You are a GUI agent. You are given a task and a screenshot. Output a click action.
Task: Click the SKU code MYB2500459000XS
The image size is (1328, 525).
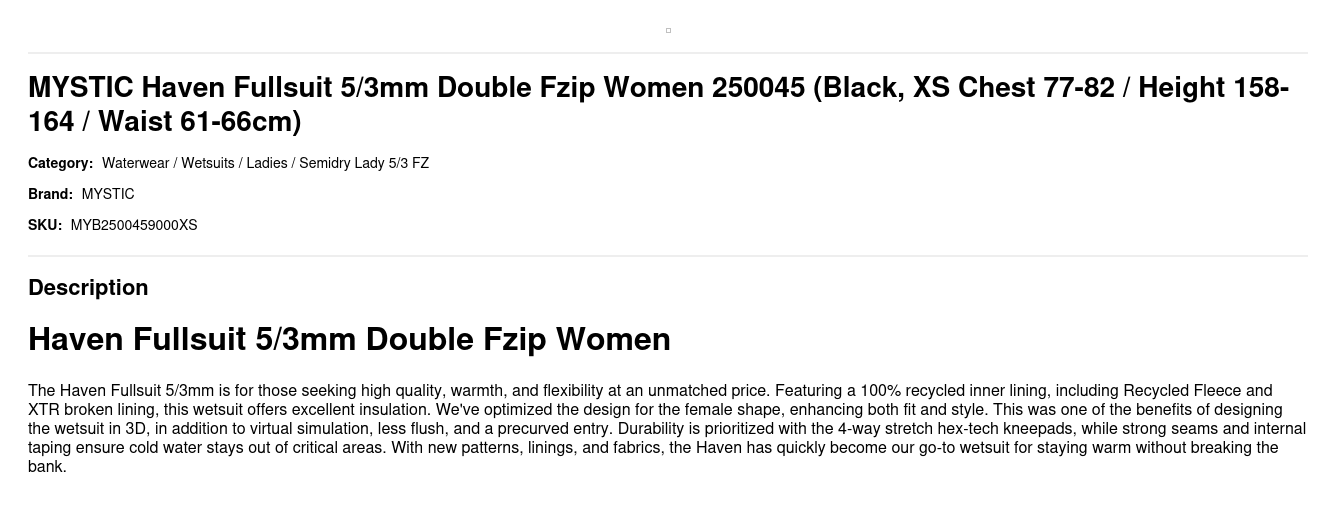[x=134, y=225]
